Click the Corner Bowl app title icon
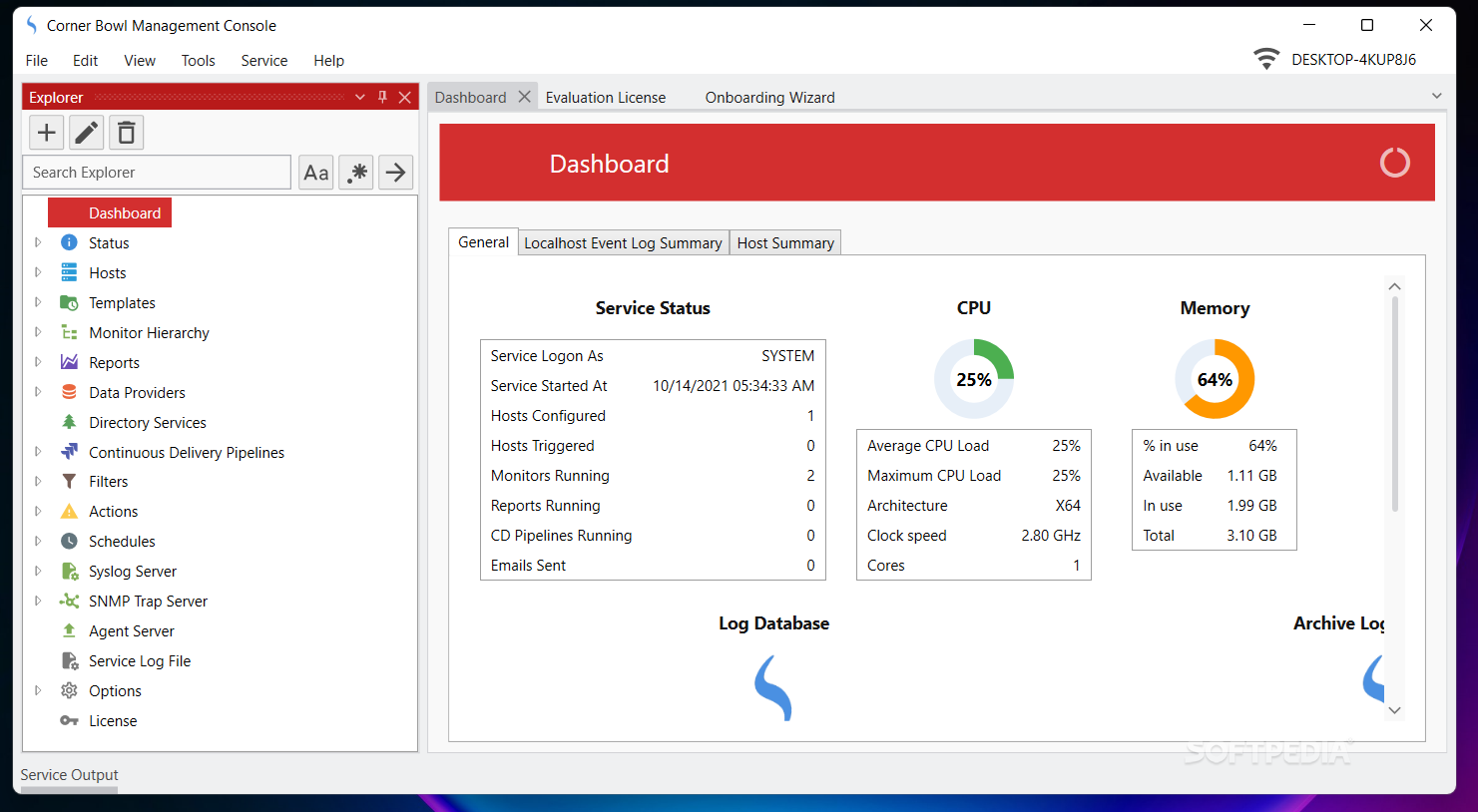 tap(32, 25)
